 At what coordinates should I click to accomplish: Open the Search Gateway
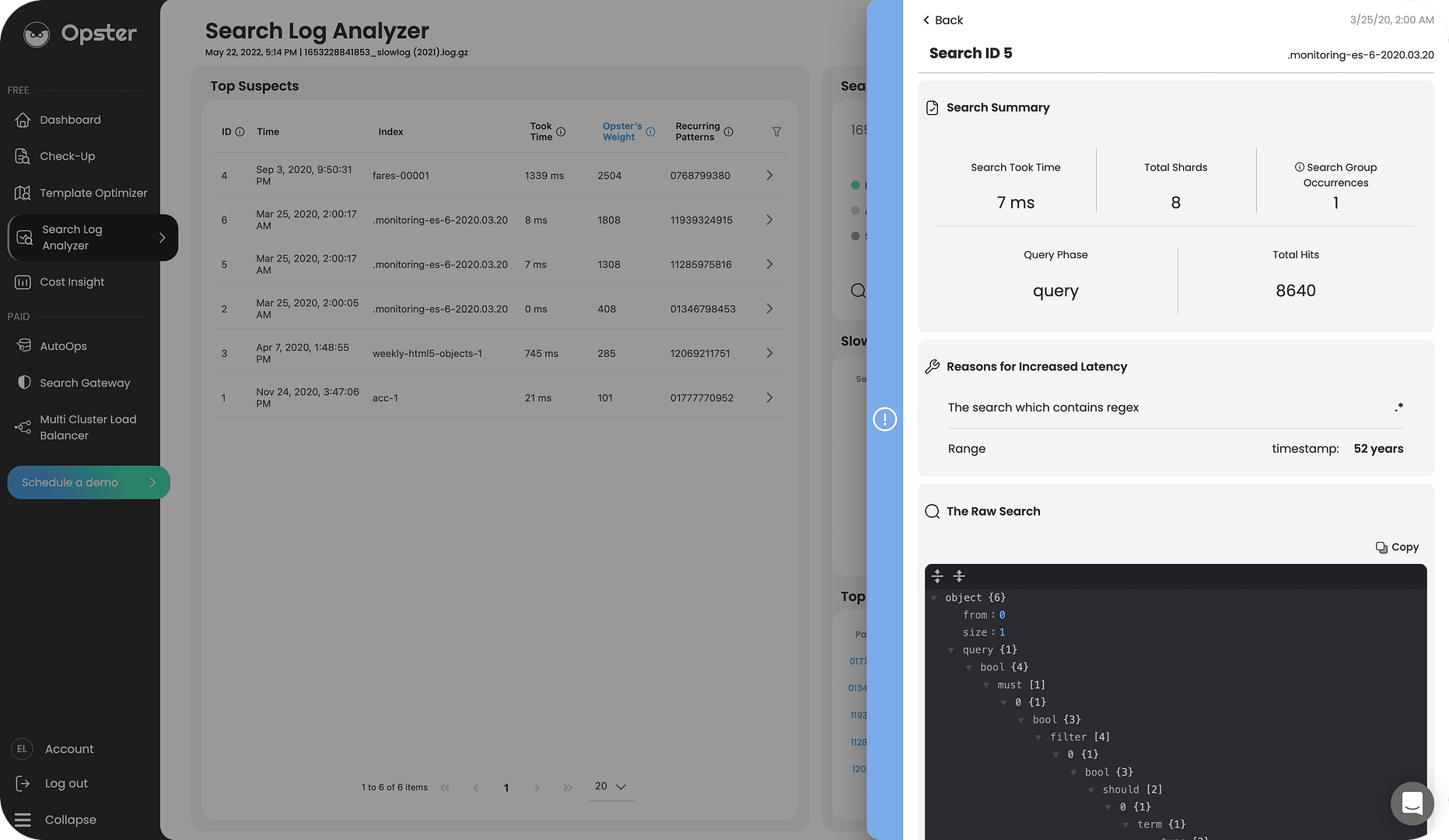click(85, 382)
